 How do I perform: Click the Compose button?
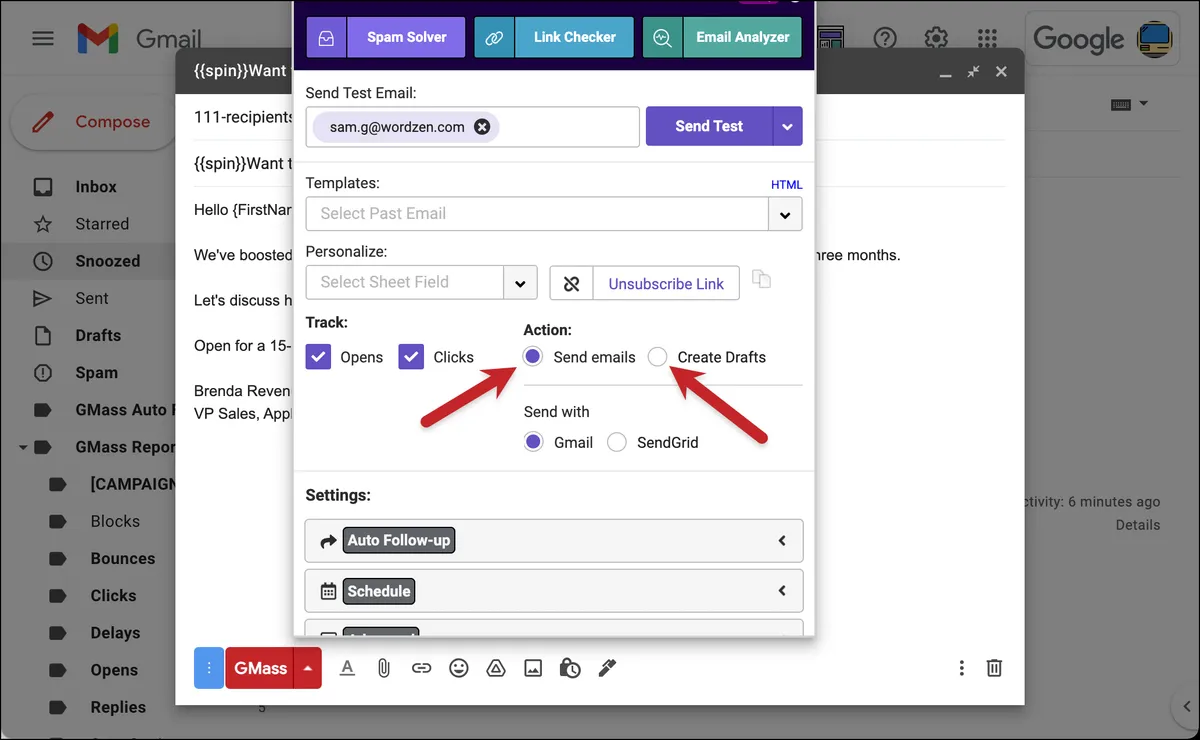click(x=93, y=122)
